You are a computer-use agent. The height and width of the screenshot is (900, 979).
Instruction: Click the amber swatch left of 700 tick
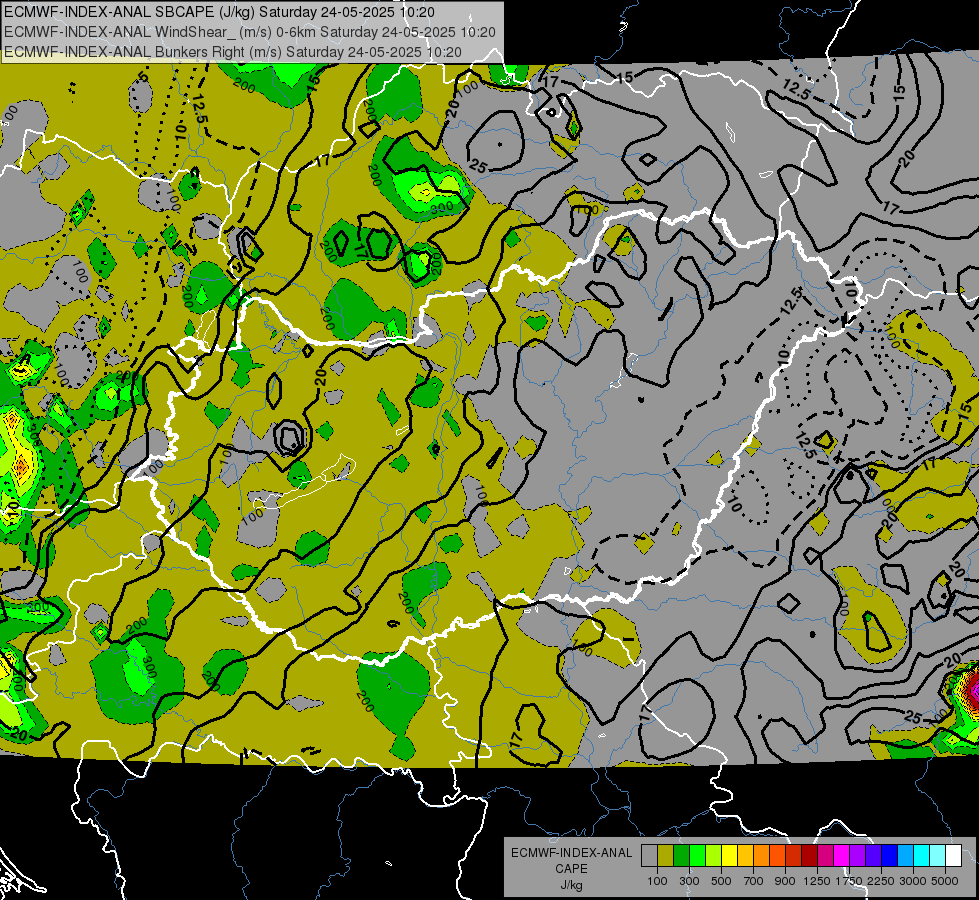(745, 856)
